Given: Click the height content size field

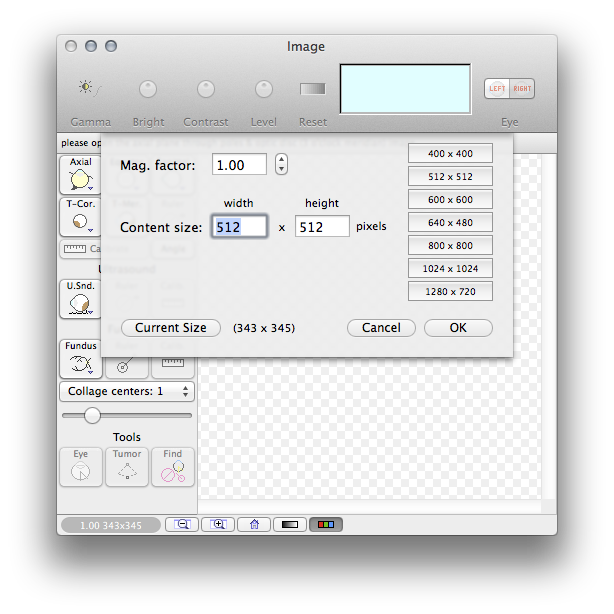Looking at the screenshot, I should [x=322, y=226].
